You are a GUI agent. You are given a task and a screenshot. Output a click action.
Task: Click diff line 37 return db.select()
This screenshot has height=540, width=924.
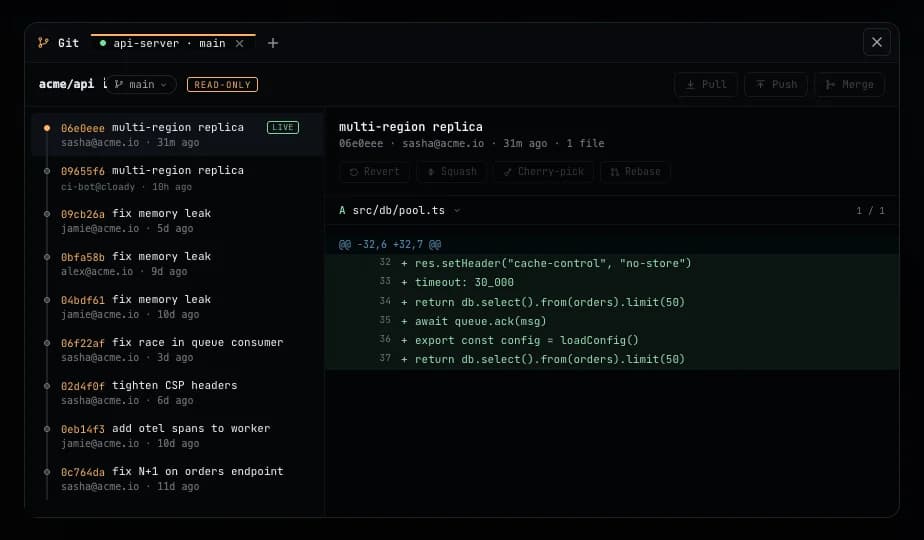coord(612,359)
